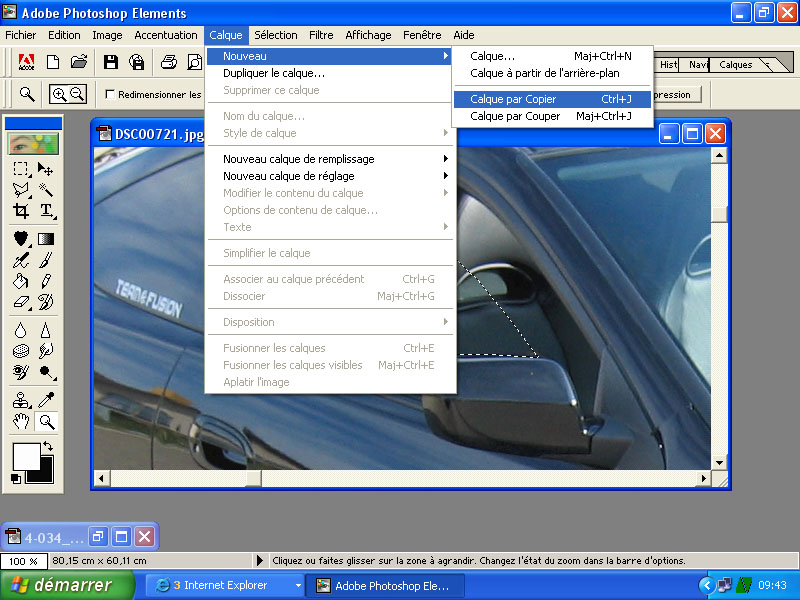Select the Smudge finger tool
The width and height of the screenshot is (800, 600).
pos(46,351)
